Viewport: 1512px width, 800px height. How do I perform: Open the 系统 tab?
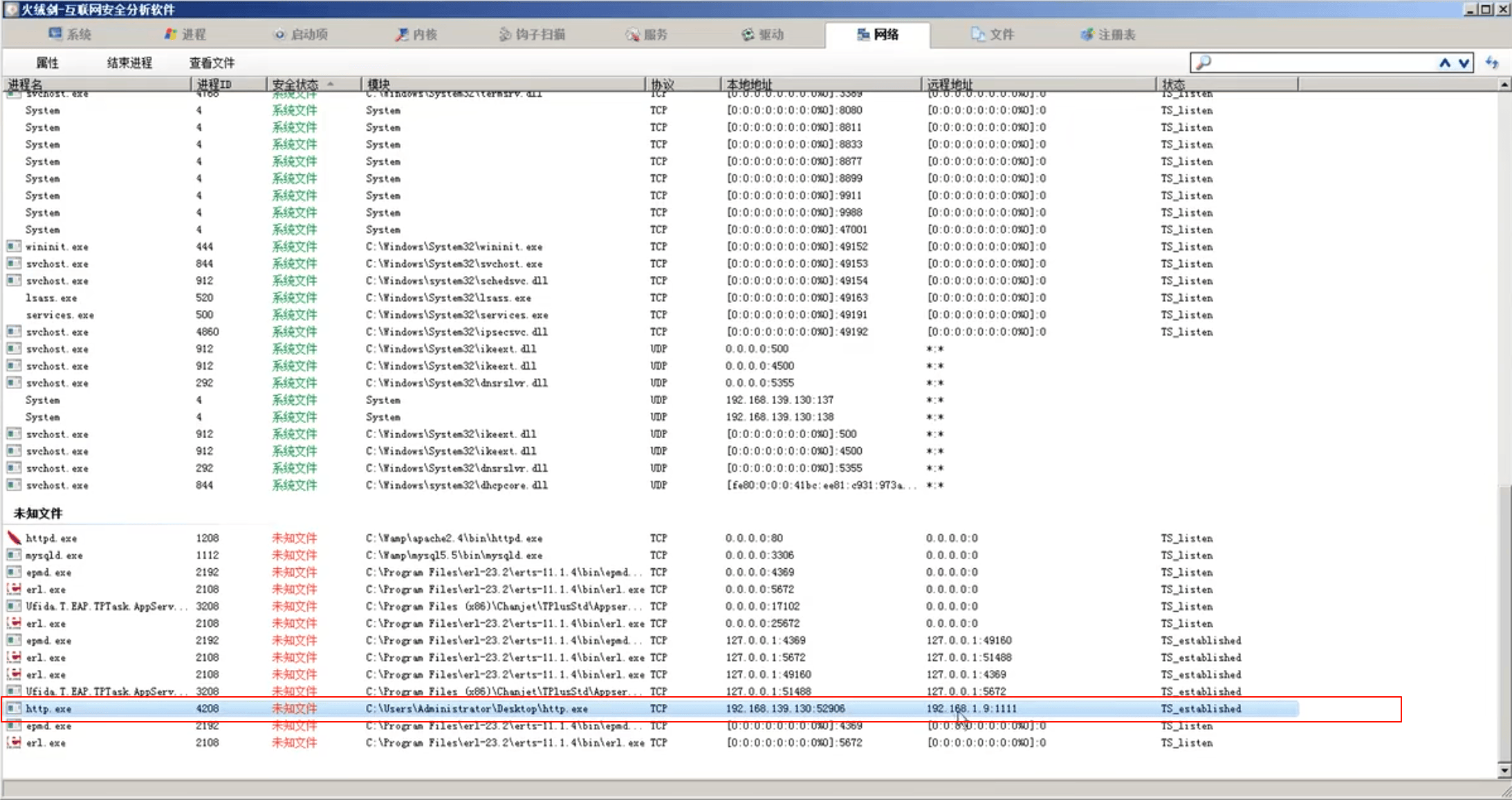coord(70,34)
